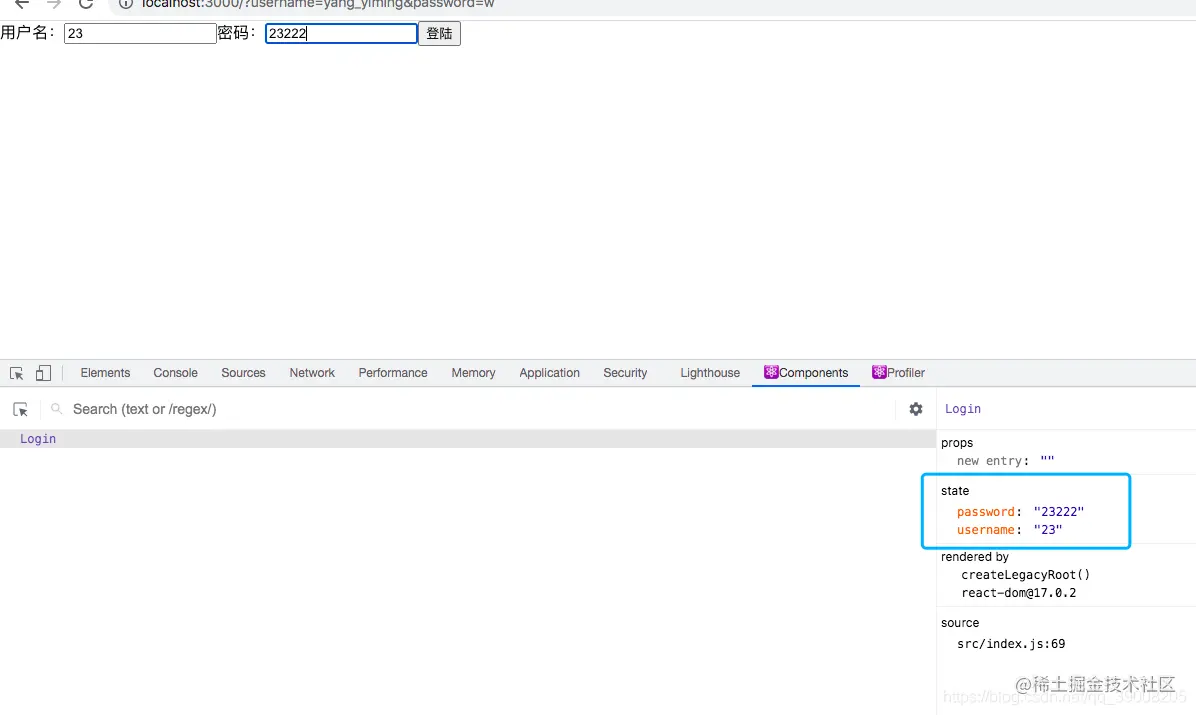Edit the password state value "23222"
The image size is (1196, 715).
click(x=1059, y=512)
